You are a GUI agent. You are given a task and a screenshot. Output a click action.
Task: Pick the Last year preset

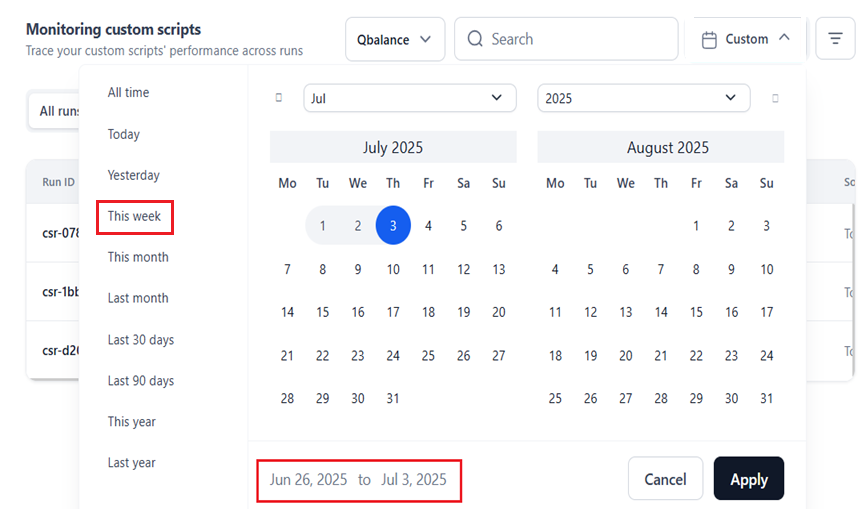pos(131,463)
